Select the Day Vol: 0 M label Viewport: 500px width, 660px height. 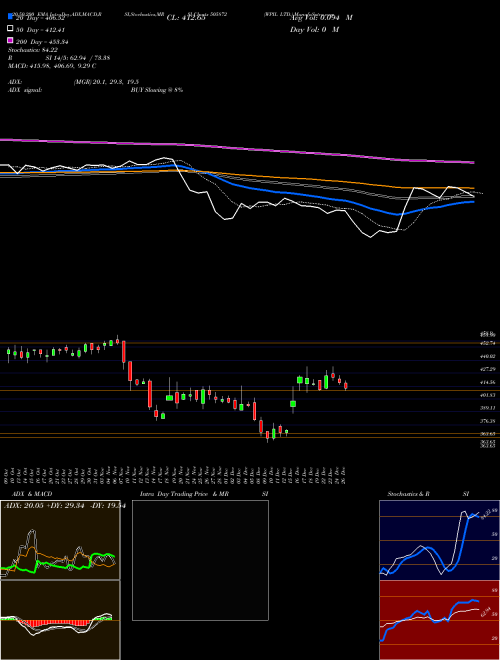click(314, 29)
